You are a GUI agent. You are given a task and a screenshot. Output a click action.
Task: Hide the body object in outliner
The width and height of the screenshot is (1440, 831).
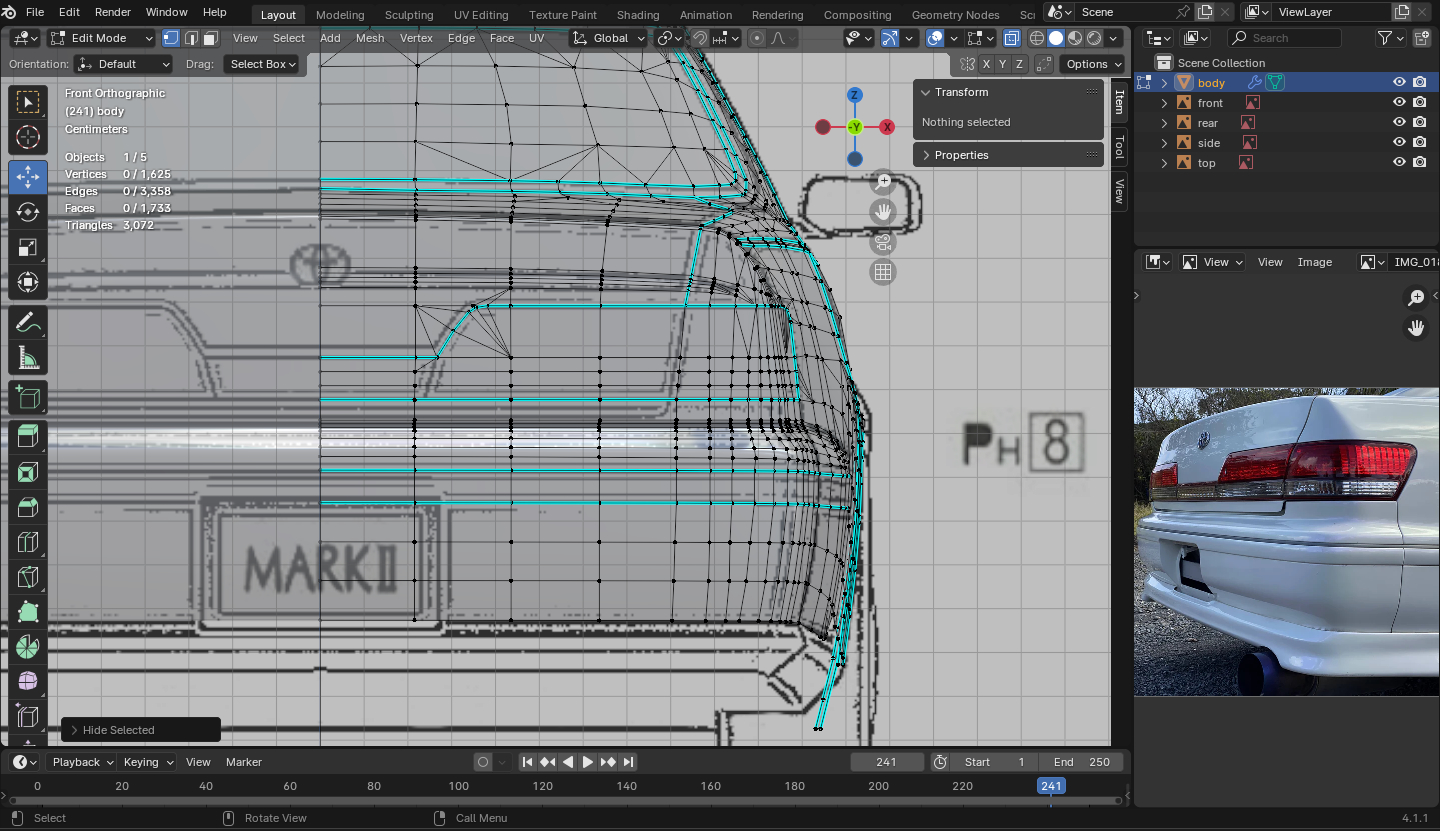pos(1399,83)
